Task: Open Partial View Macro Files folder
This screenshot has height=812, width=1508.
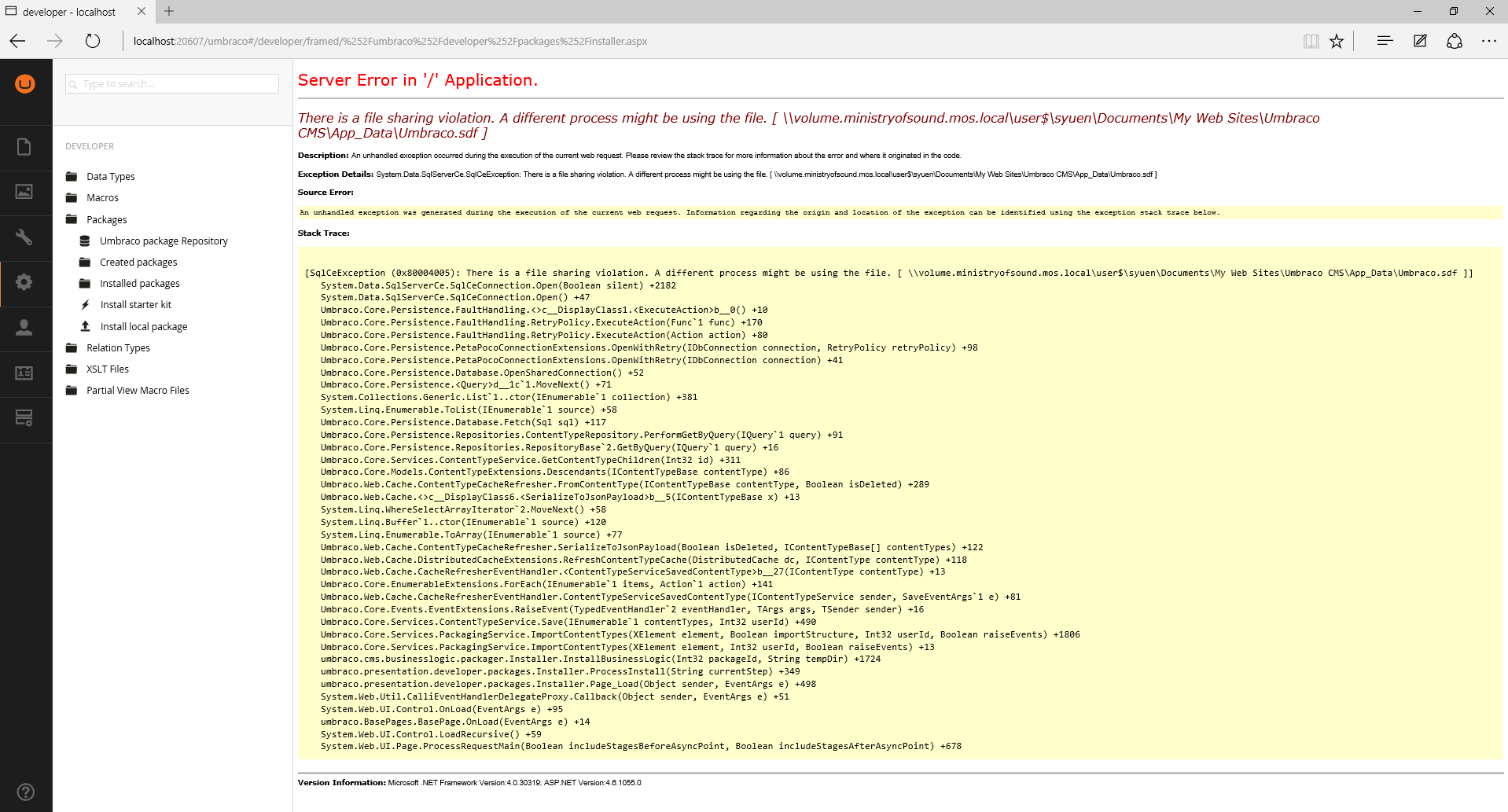Action: click(x=138, y=391)
